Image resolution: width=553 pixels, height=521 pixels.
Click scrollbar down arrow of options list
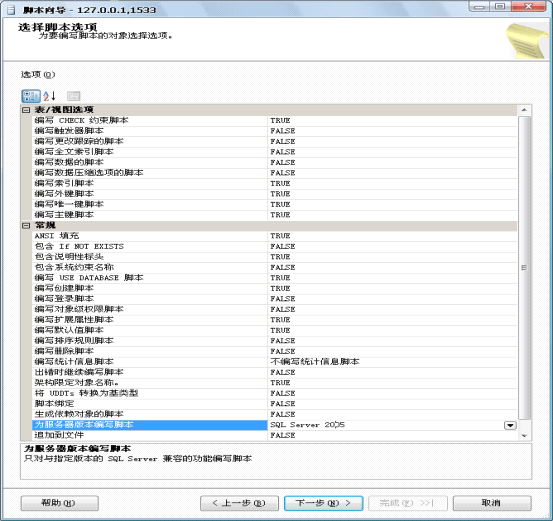tap(524, 436)
